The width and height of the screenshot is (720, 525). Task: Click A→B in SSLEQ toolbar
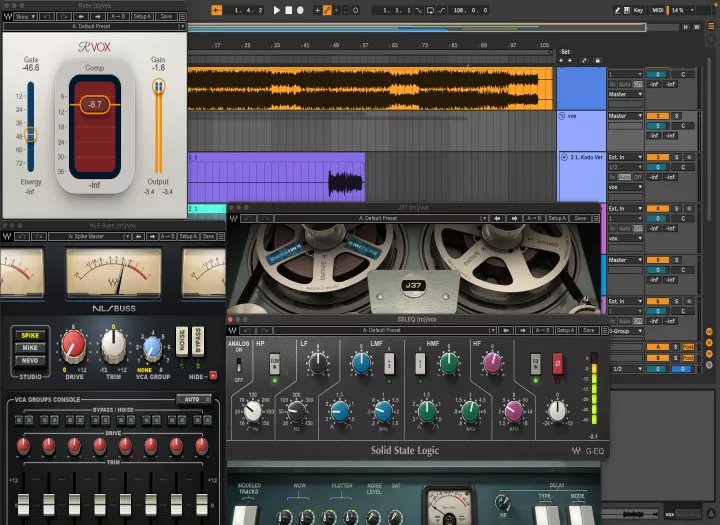click(x=543, y=331)
